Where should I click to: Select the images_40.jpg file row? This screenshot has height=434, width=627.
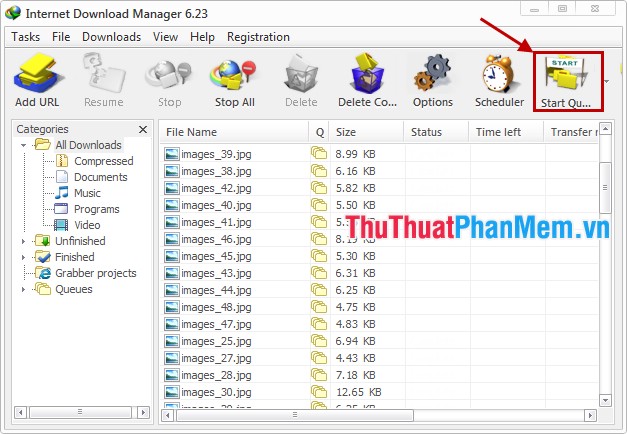tap(379, 205)
